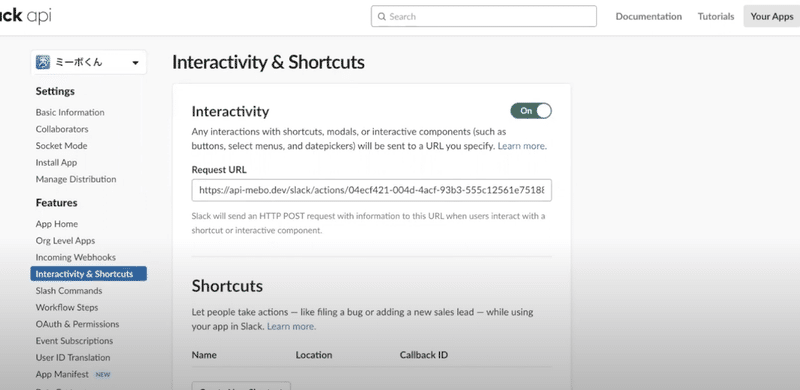Open the ミーボくん app selector dropdown
800x390 pixels.
(x=88, y=62)
